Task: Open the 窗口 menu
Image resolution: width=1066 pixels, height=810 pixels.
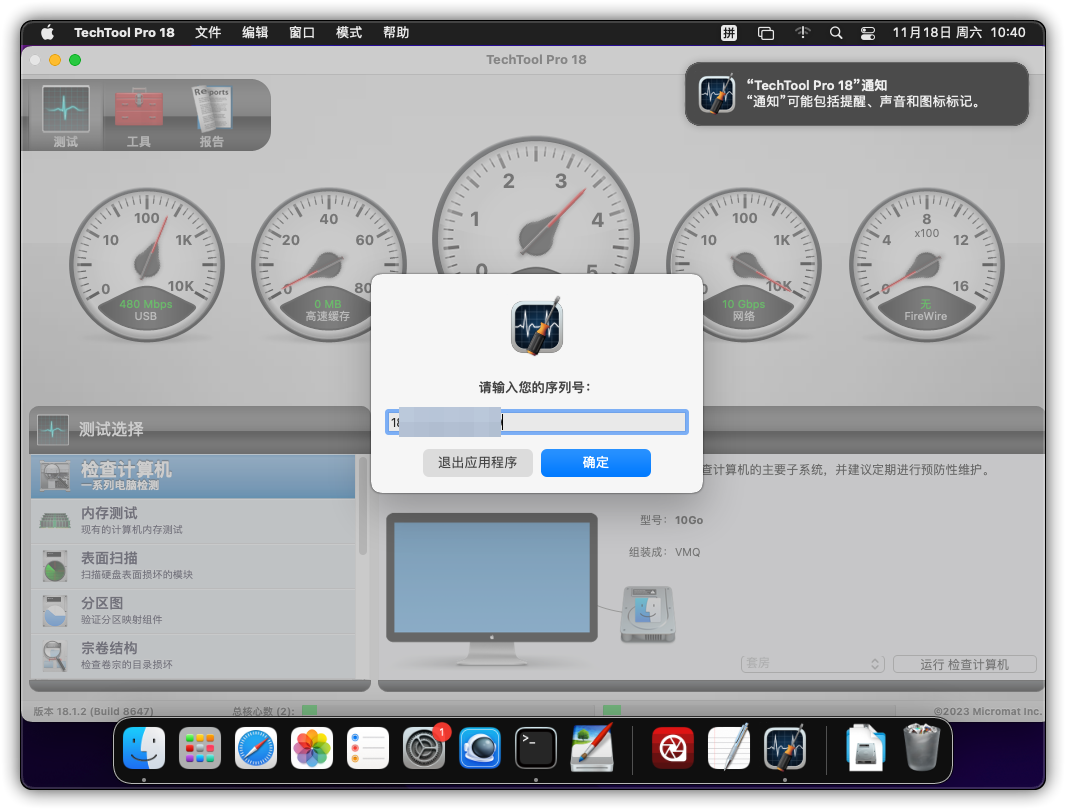Action: coord(302,33)
